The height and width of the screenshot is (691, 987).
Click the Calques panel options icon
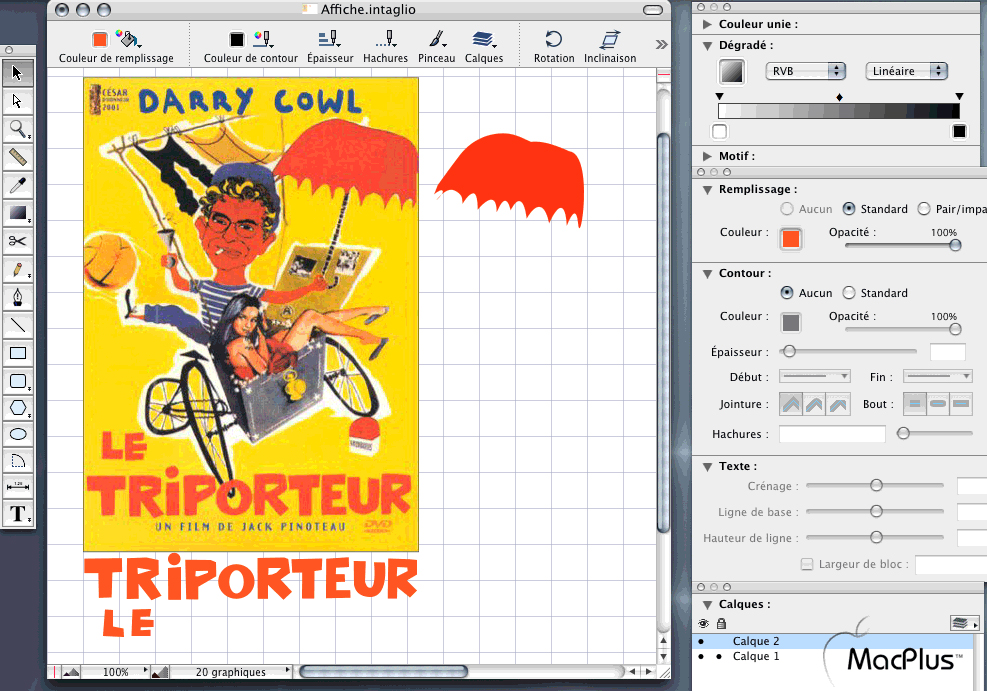click(x=963, y=623)
